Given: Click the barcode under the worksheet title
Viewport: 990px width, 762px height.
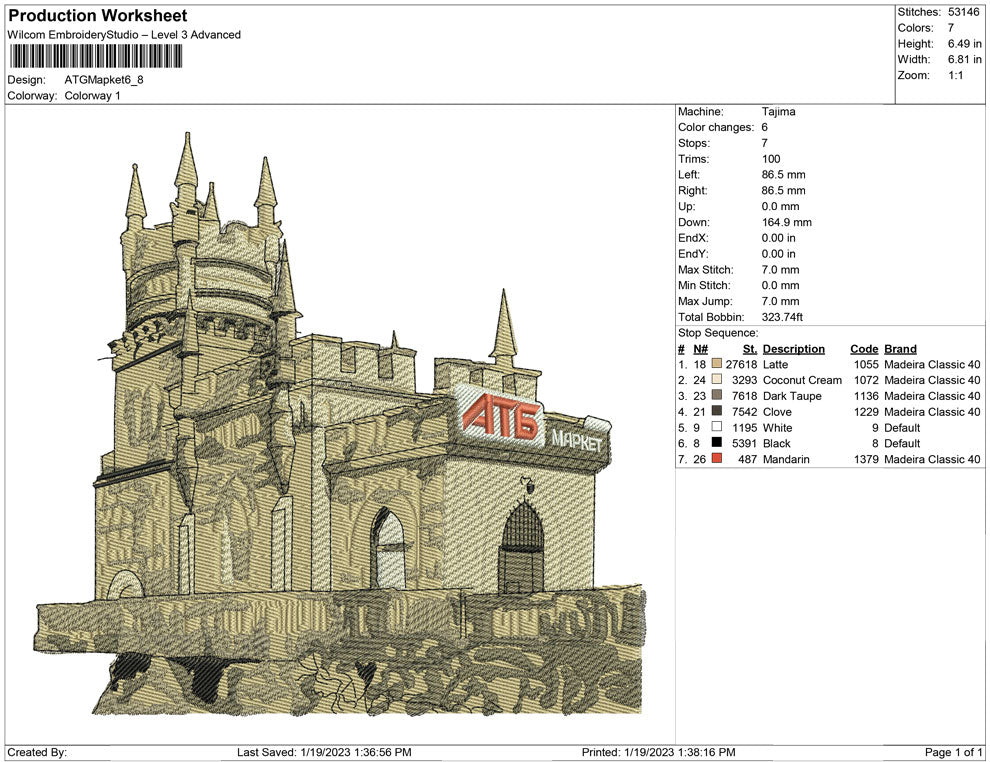Looking at the screenshot, I should pyautogui.click(x=95, y=56).
